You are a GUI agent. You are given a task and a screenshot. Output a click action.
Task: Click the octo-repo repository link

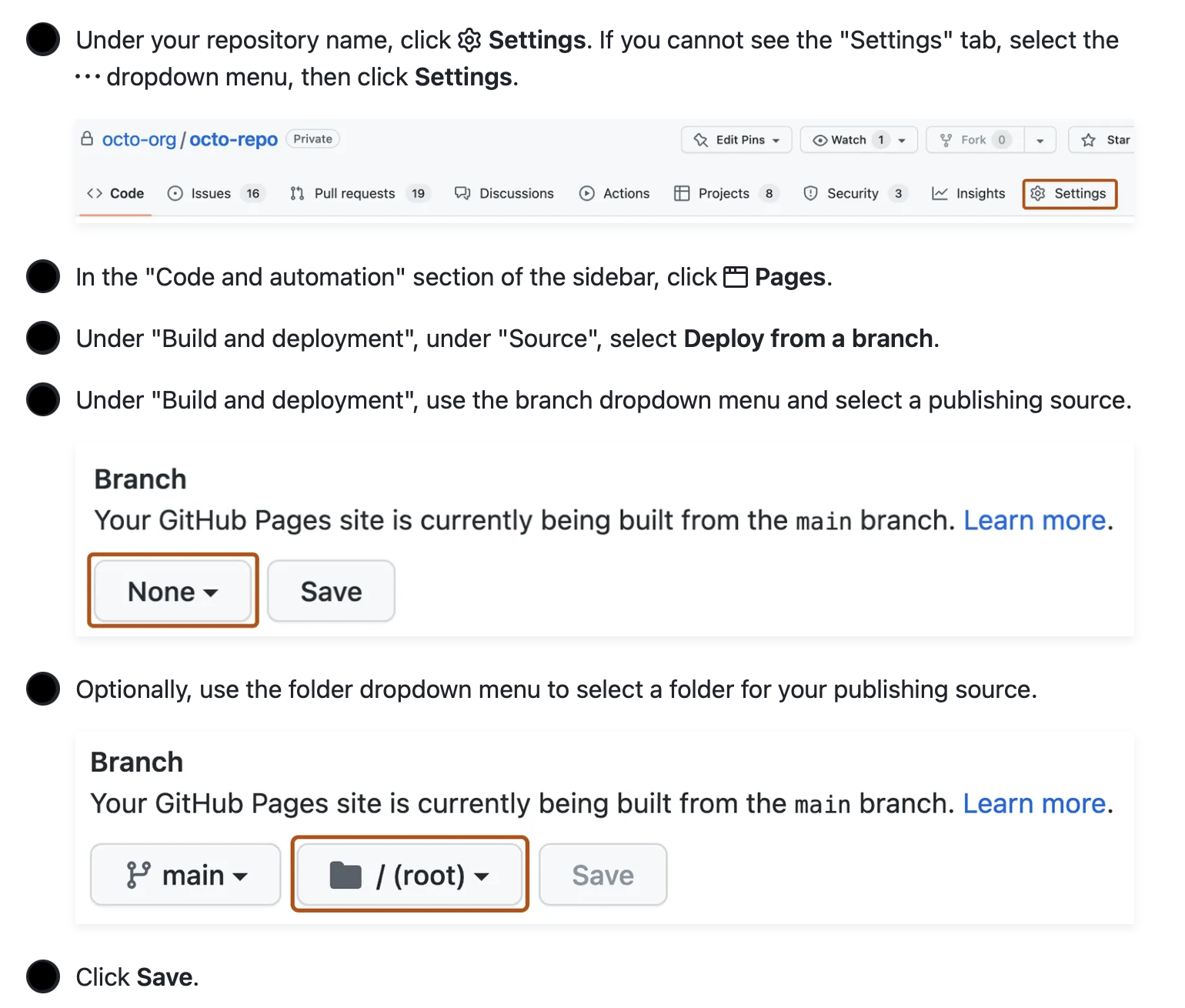coord(233,139)
